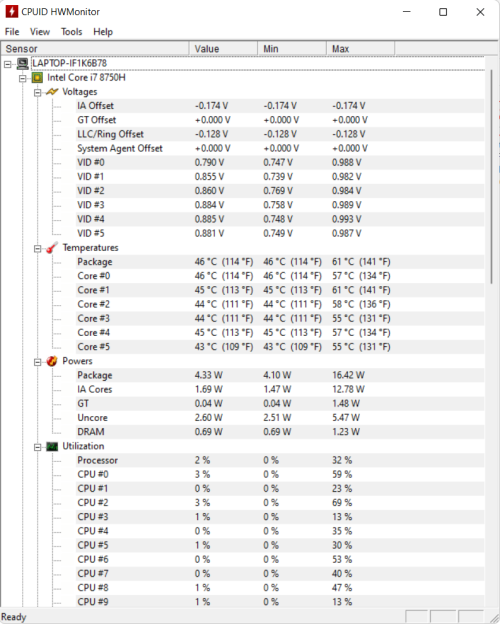Click the Powers flame icon
This screenshot has width=500, height=624.
coord(52,361)
